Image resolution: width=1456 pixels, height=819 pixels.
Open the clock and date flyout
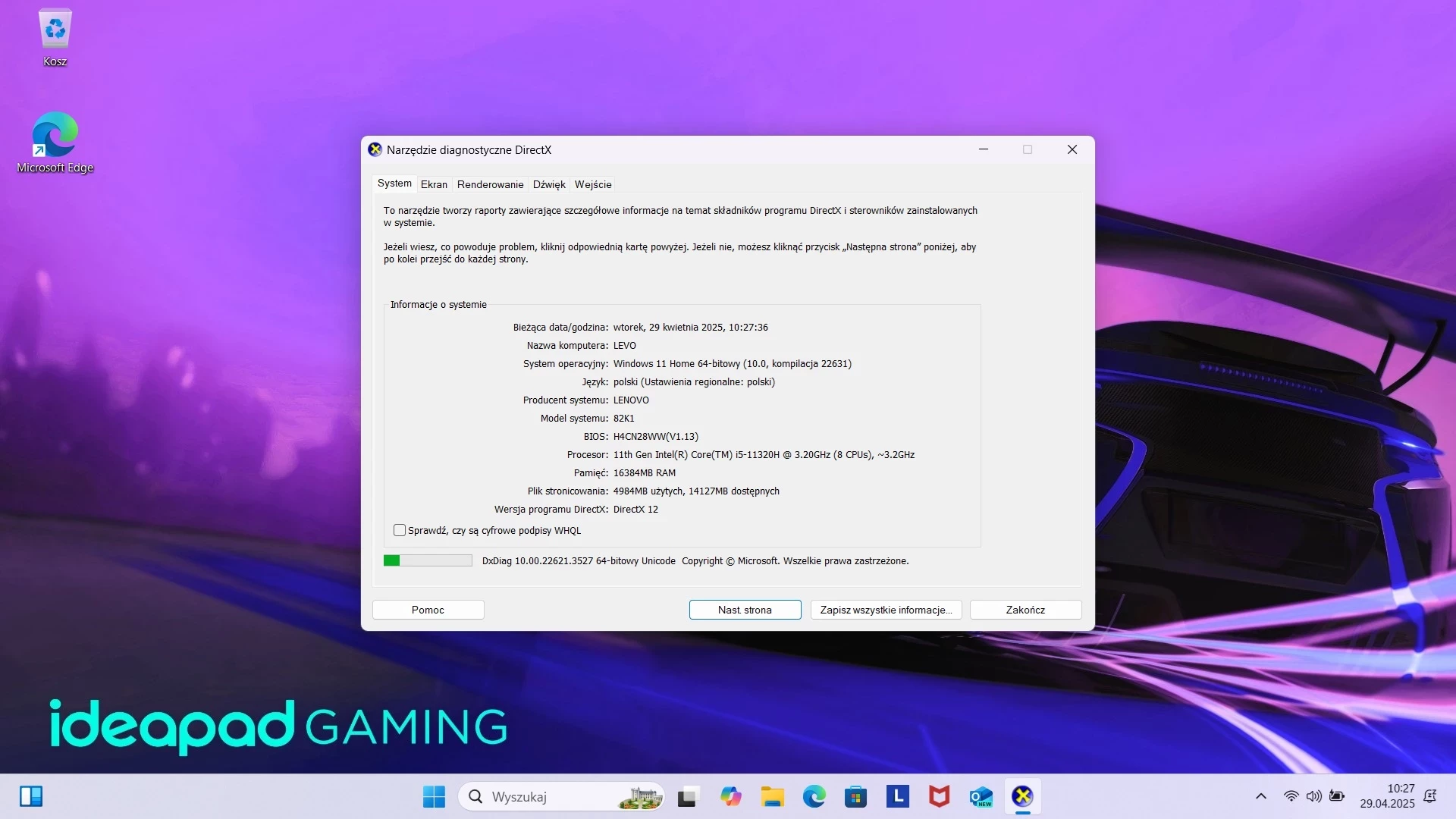pyautogui.click(x=1387, y=796)
